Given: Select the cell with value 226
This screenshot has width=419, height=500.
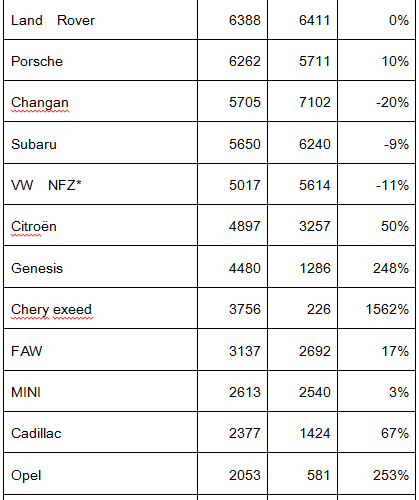Looking at the screenshot, I should pos(302,308).
